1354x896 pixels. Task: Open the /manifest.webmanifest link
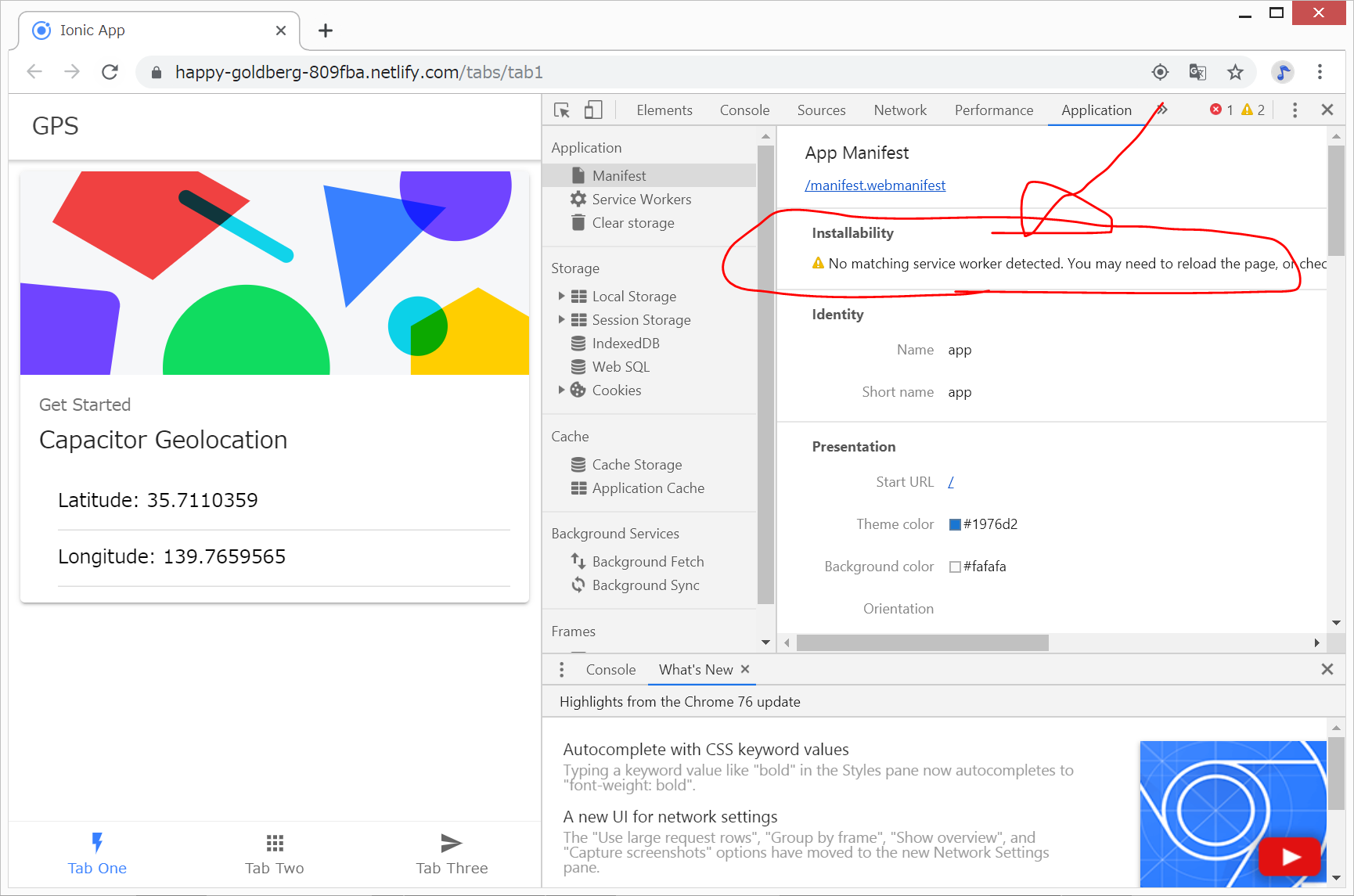[875, 185]
